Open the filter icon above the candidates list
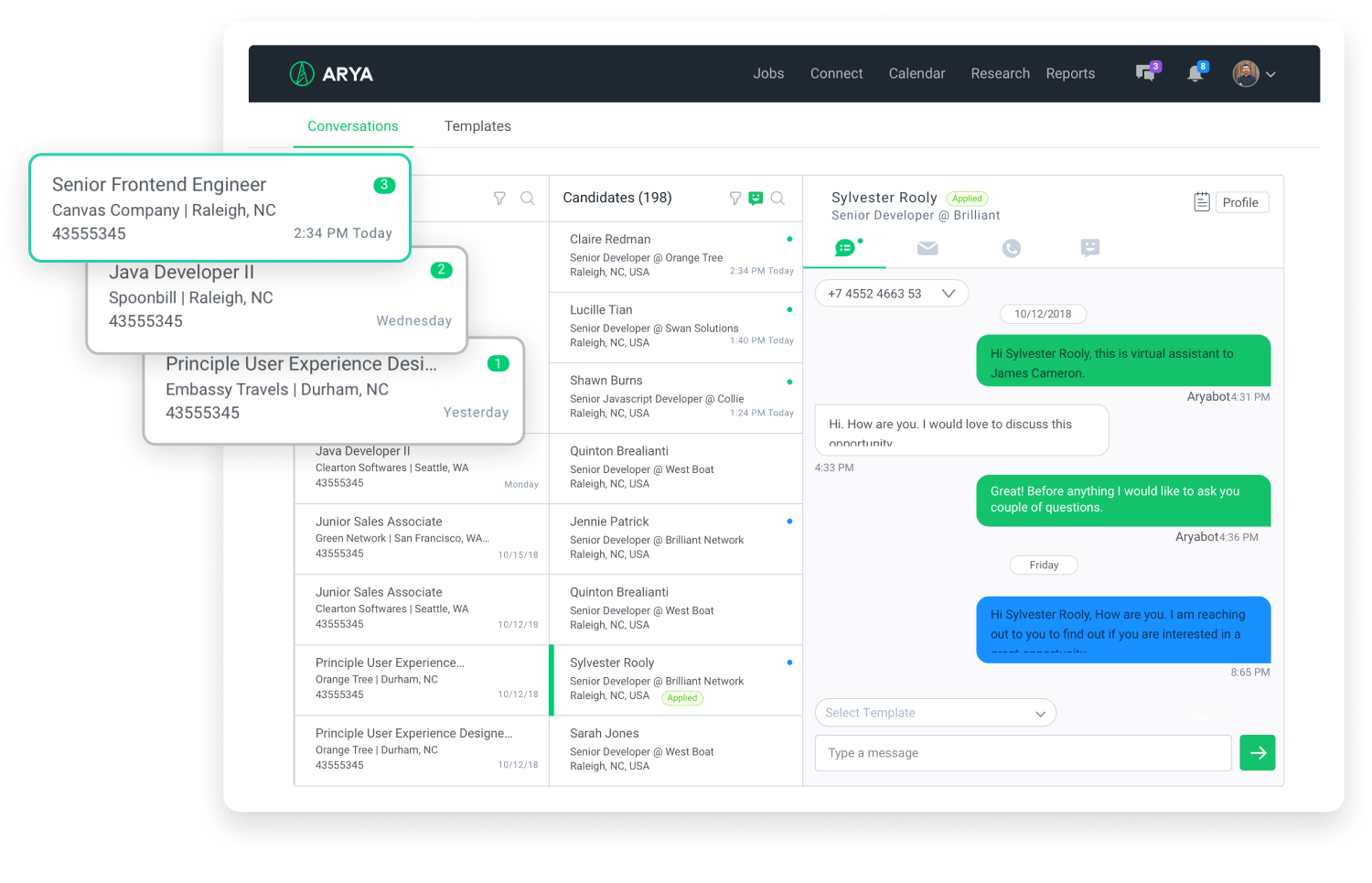The width and height of the screenshot is (1372, 883). [734, 198]
